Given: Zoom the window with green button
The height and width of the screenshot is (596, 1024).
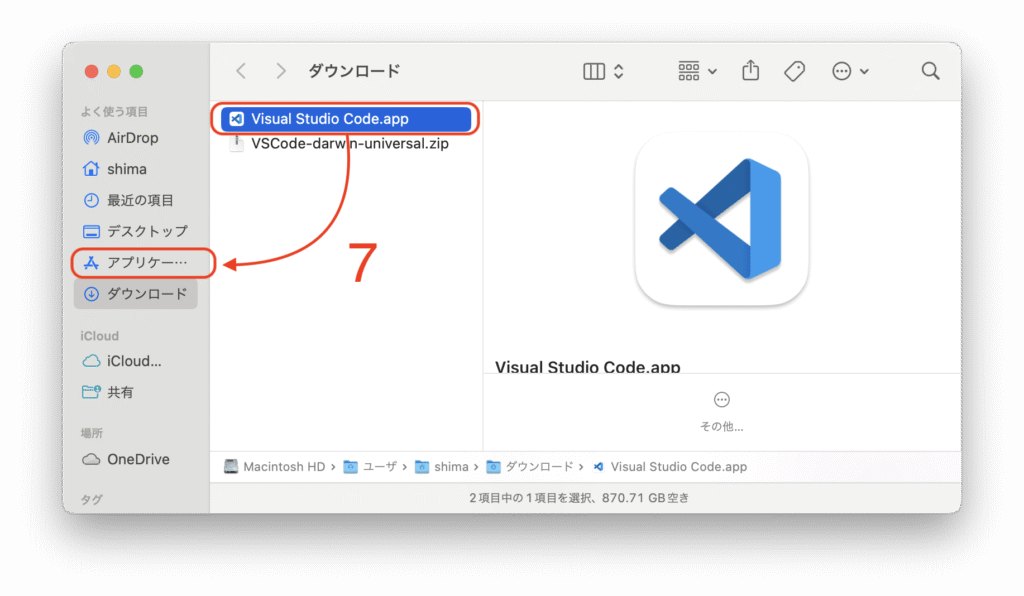Looking at the screenshot, I should click(136, 71).
